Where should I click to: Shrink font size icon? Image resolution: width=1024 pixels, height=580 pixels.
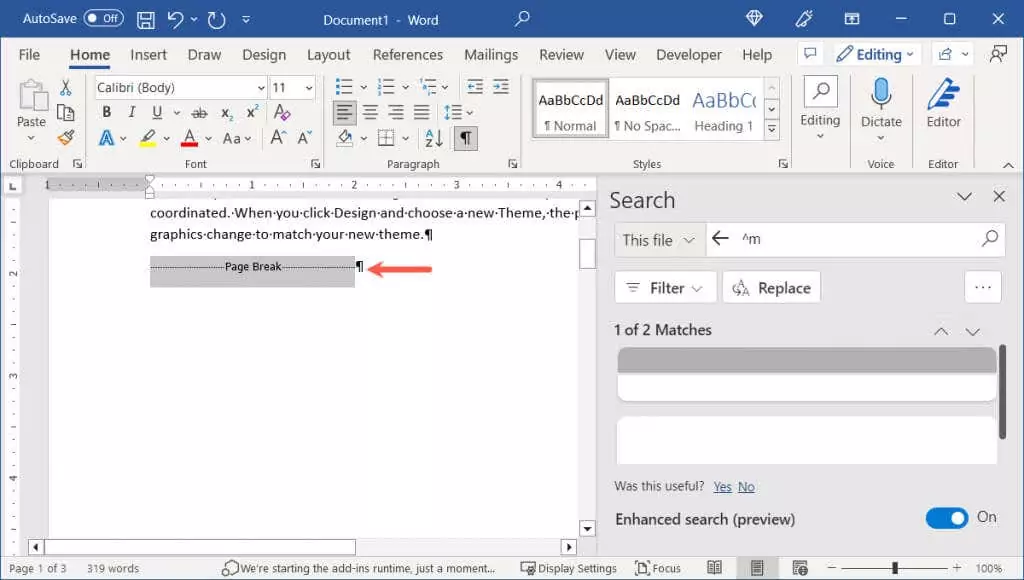[x=304, y=138]
